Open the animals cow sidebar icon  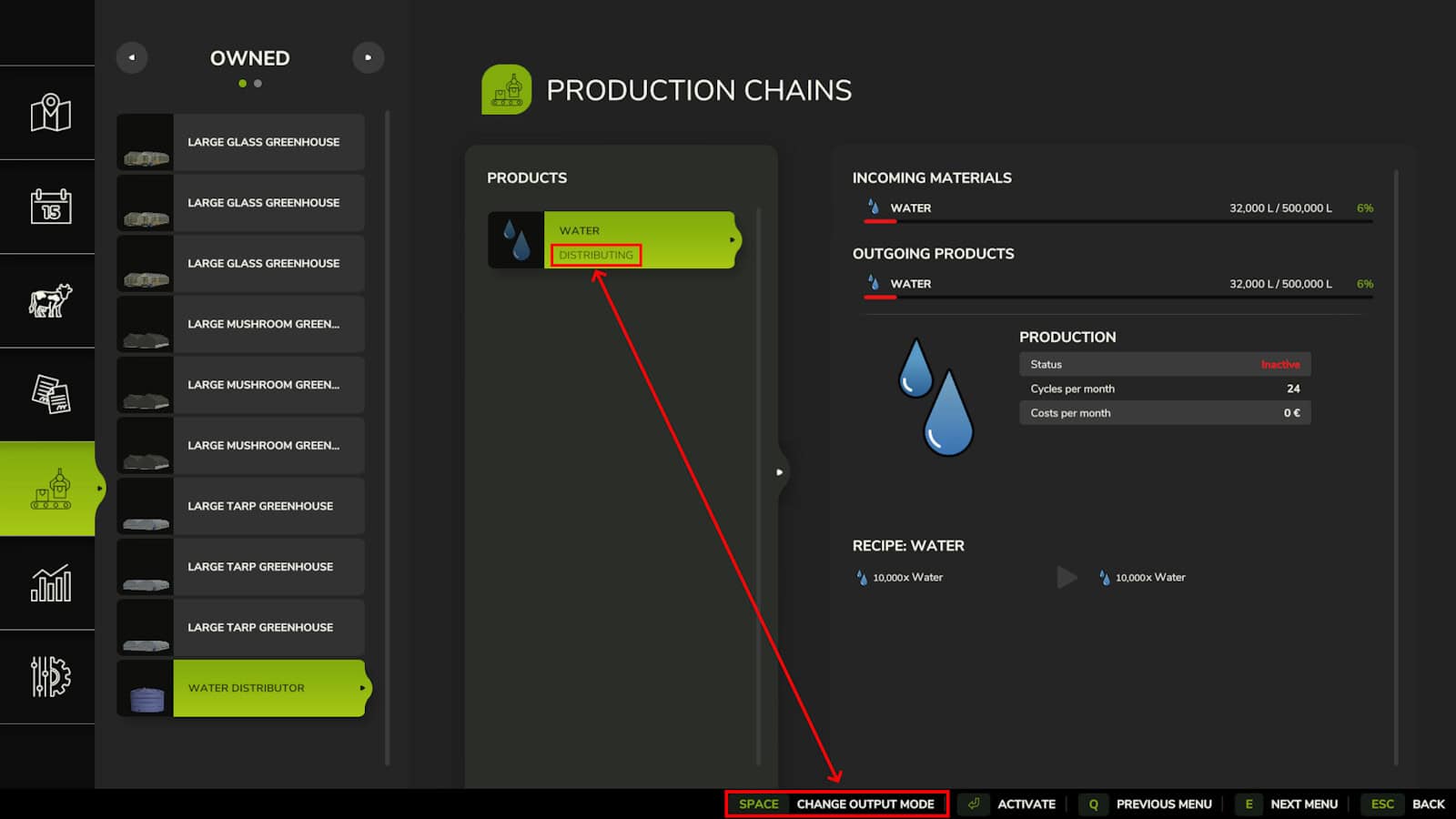(50, 300)
